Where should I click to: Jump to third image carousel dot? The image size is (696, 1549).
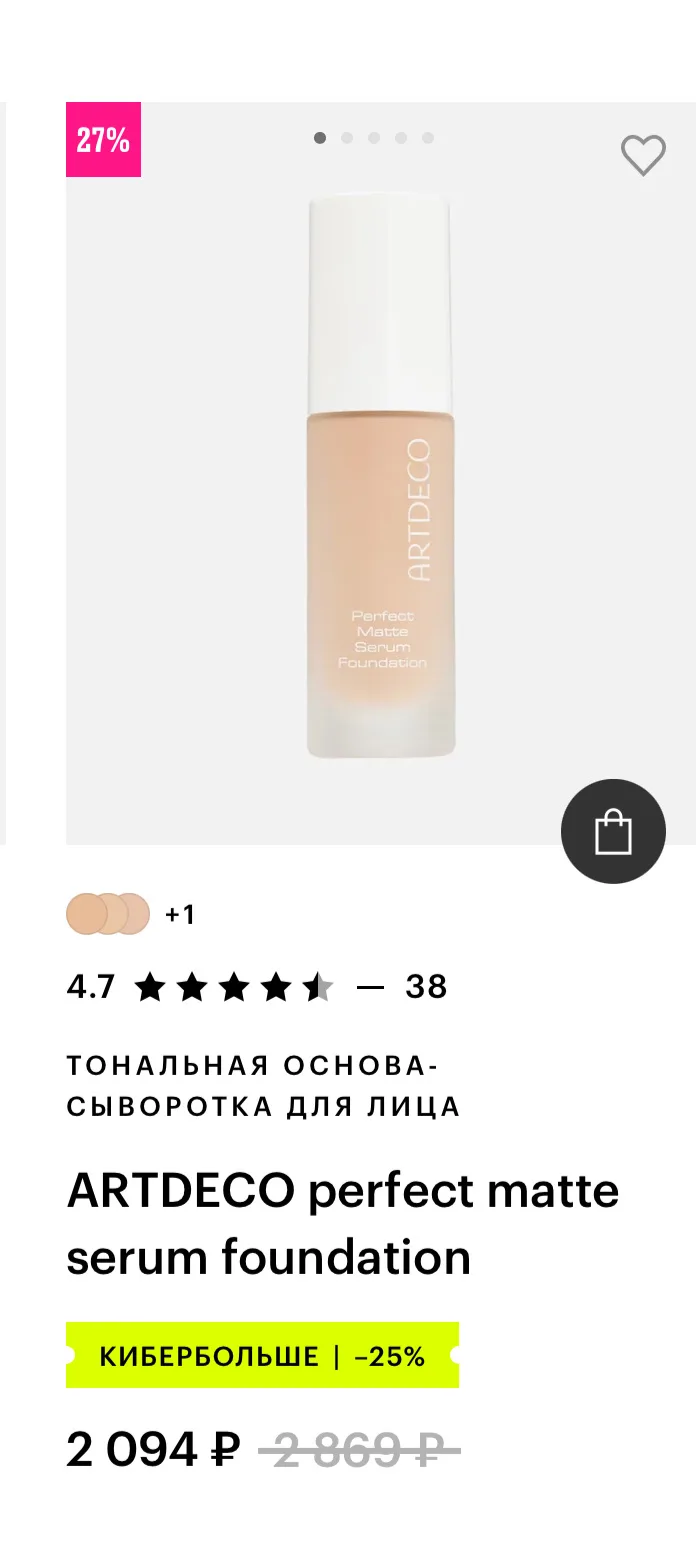374,138
